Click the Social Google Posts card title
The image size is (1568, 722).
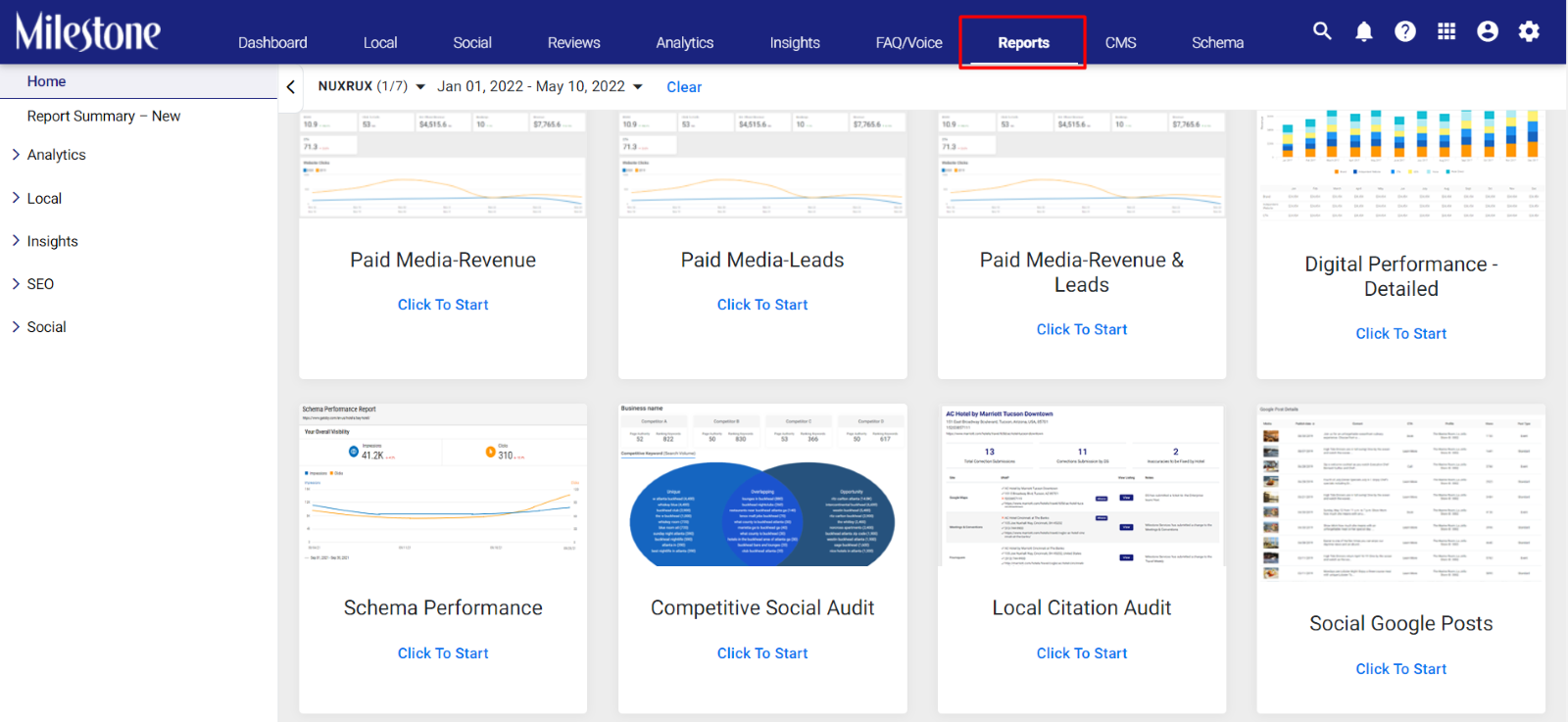click(1401, 623)
